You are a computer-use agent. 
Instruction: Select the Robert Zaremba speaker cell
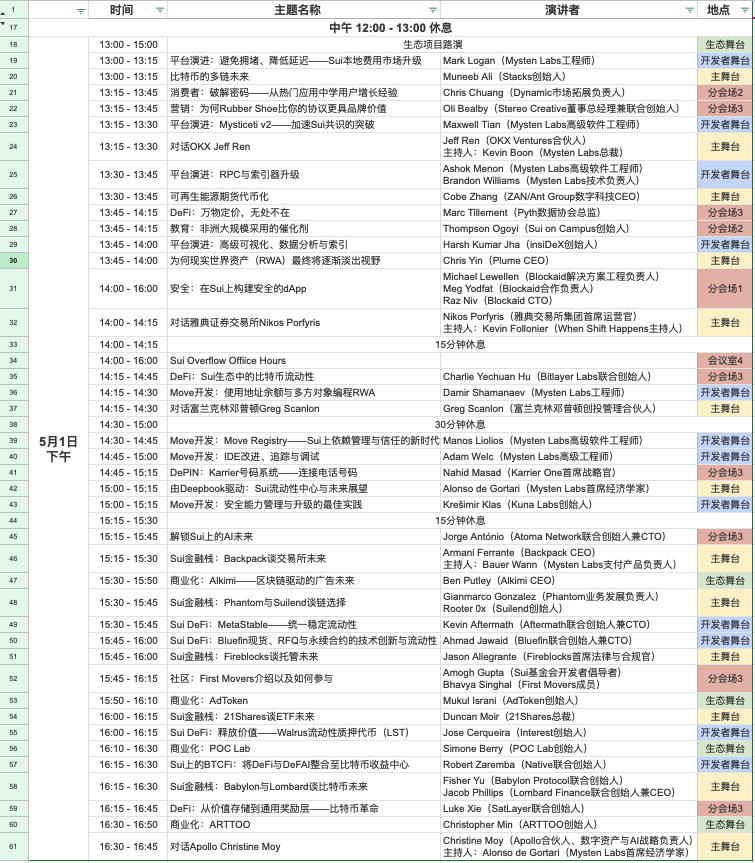pyautogui.click(x=568, y=764)
